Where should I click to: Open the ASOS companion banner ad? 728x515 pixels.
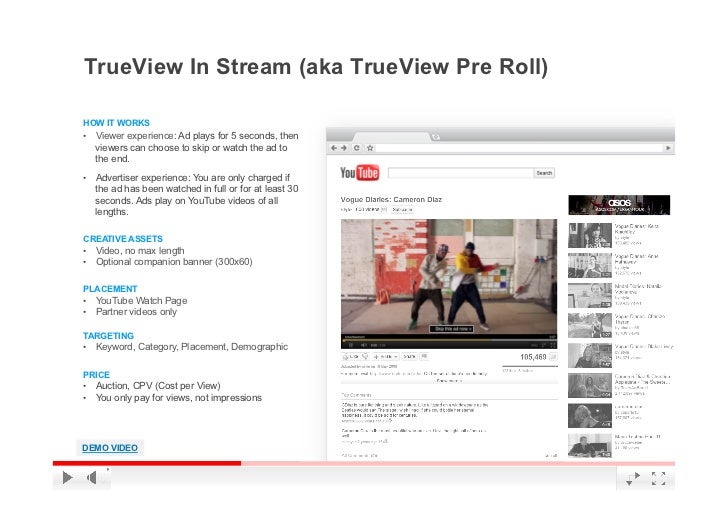619,205
